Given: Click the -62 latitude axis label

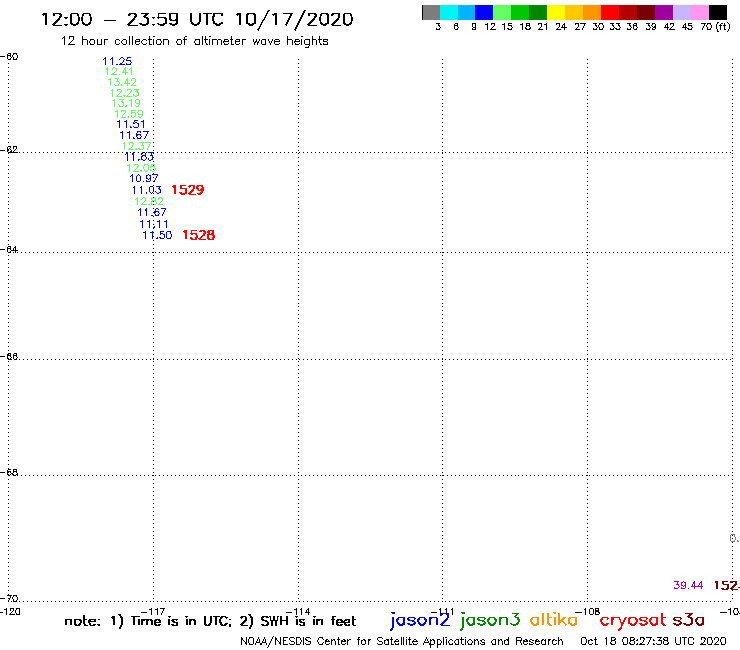Looking at the screenshot, I should click(9, 150).
